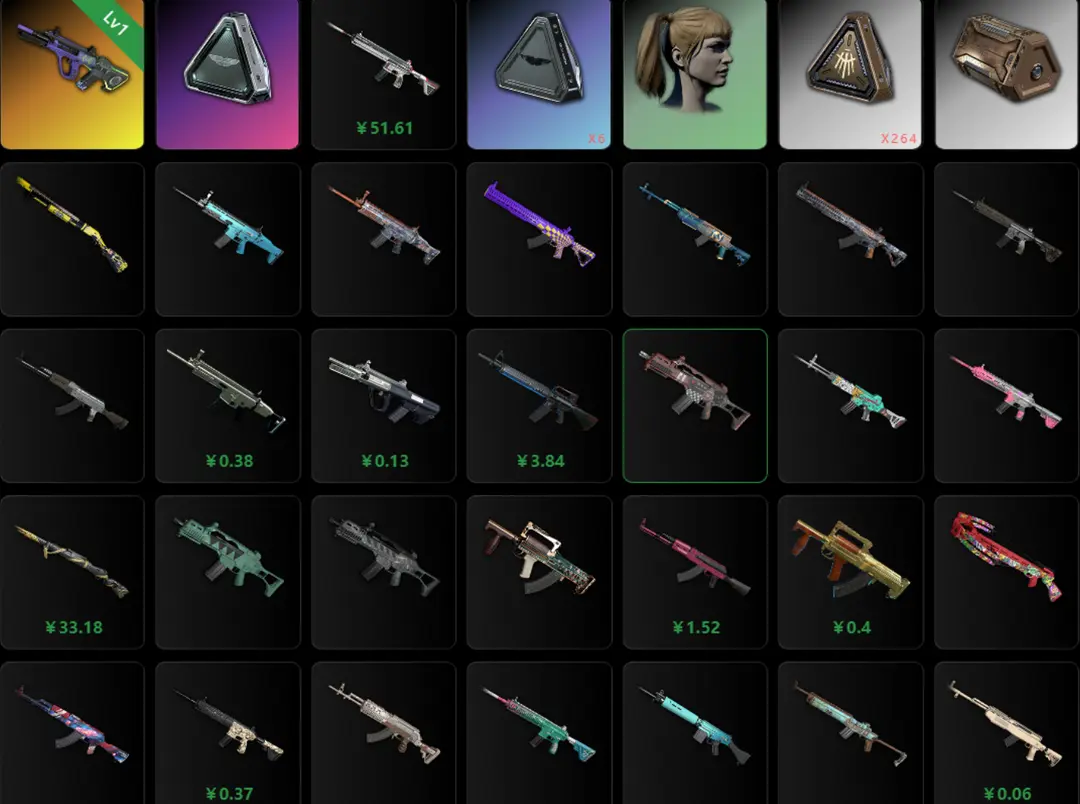Select the Lv1 purple weapon on orange tile

(x=72, y=73)
